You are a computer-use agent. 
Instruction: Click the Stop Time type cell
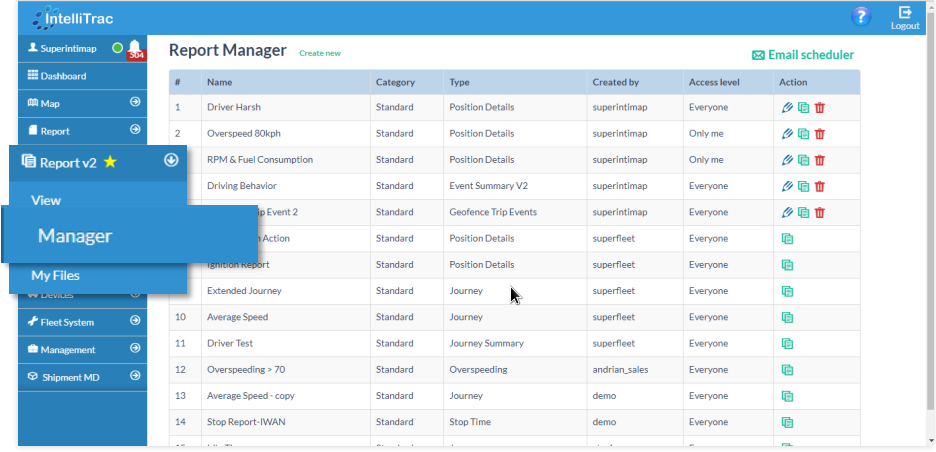[x=515, y=422]
